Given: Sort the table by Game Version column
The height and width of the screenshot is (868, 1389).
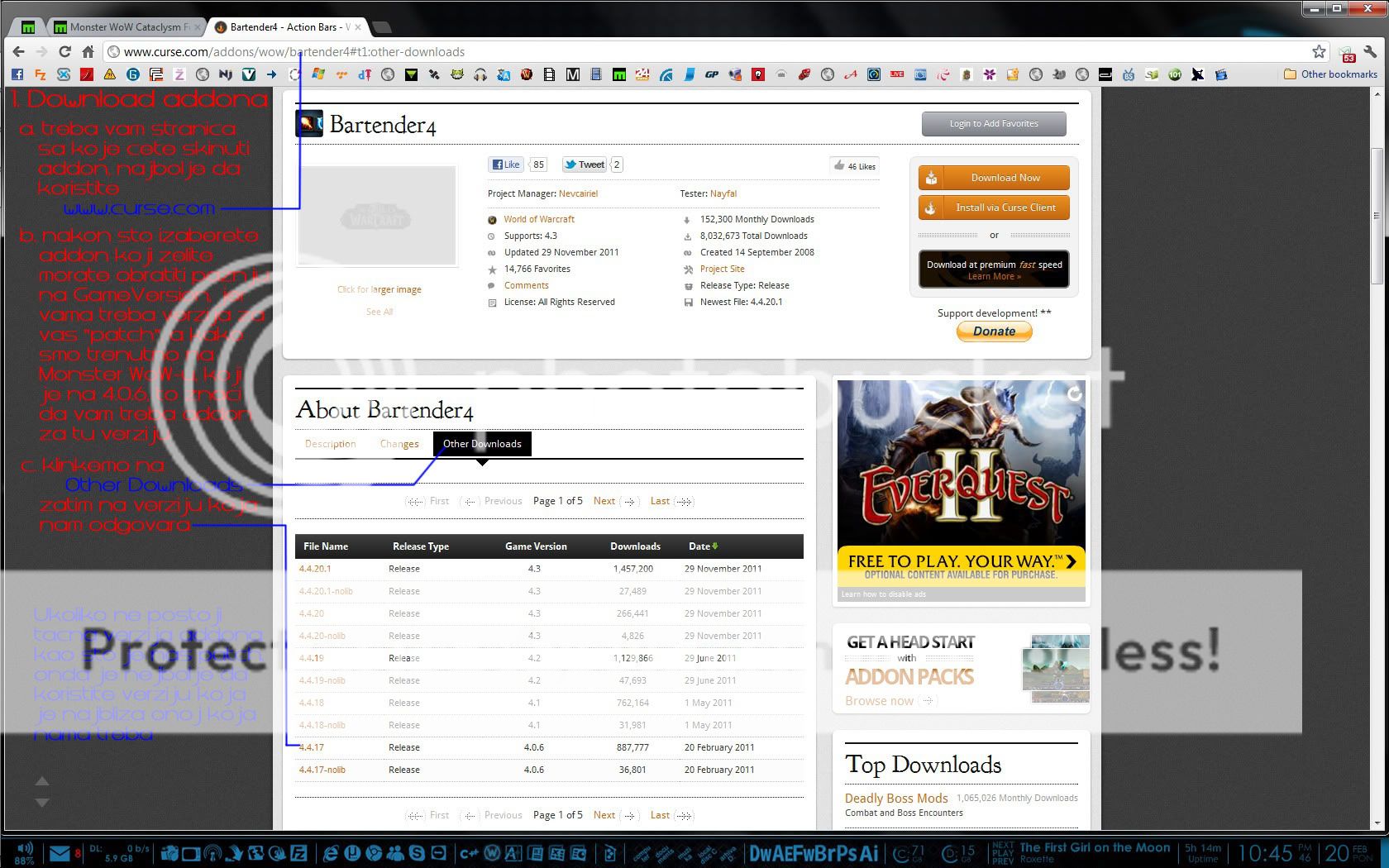Looking at the screenshot, I should [536, 546].
